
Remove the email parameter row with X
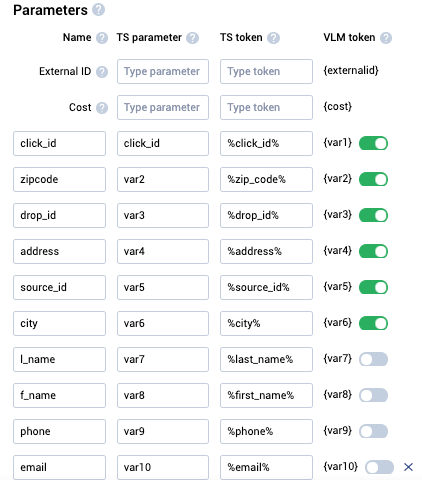pyautogui.click(x=408, y=467)
